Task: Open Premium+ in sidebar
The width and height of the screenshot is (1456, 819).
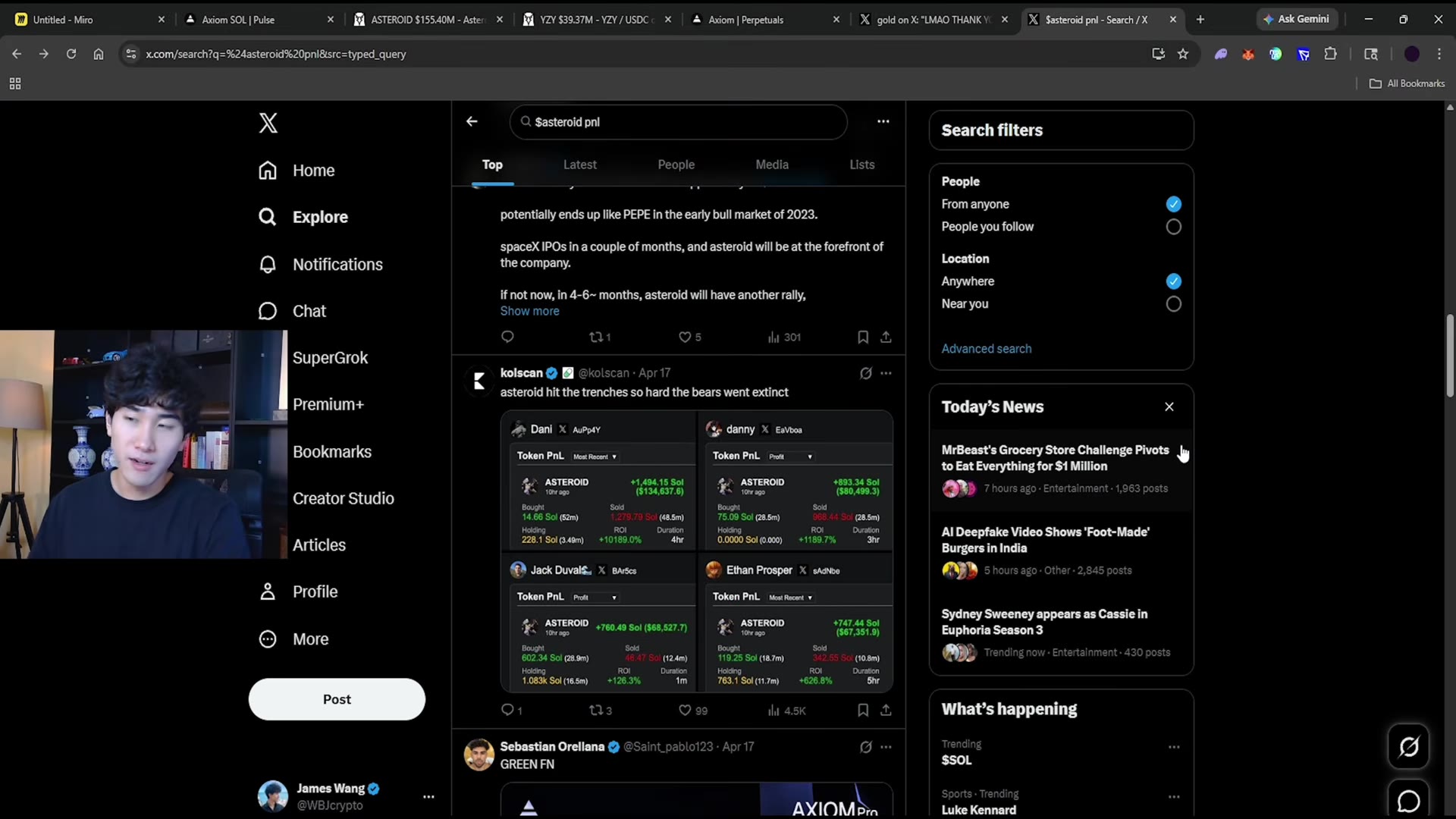Action: point(328,405)
